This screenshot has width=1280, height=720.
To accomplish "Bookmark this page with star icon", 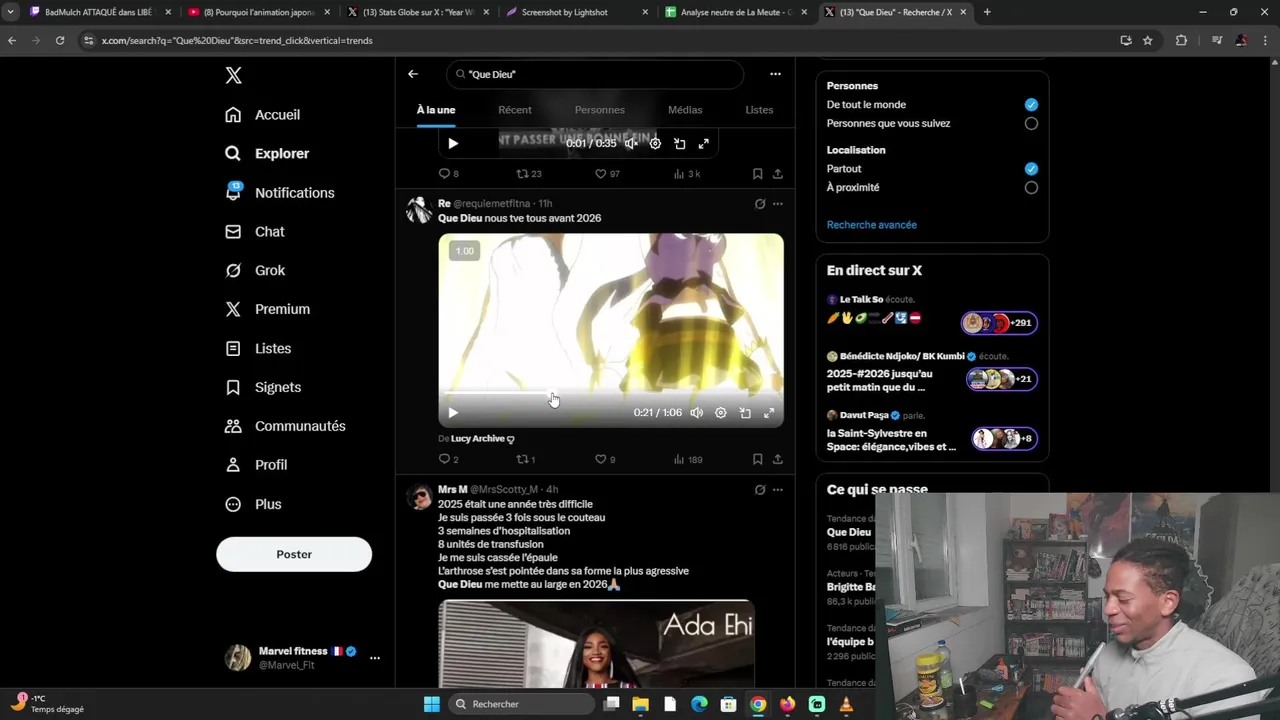I will click(1148, 40).
